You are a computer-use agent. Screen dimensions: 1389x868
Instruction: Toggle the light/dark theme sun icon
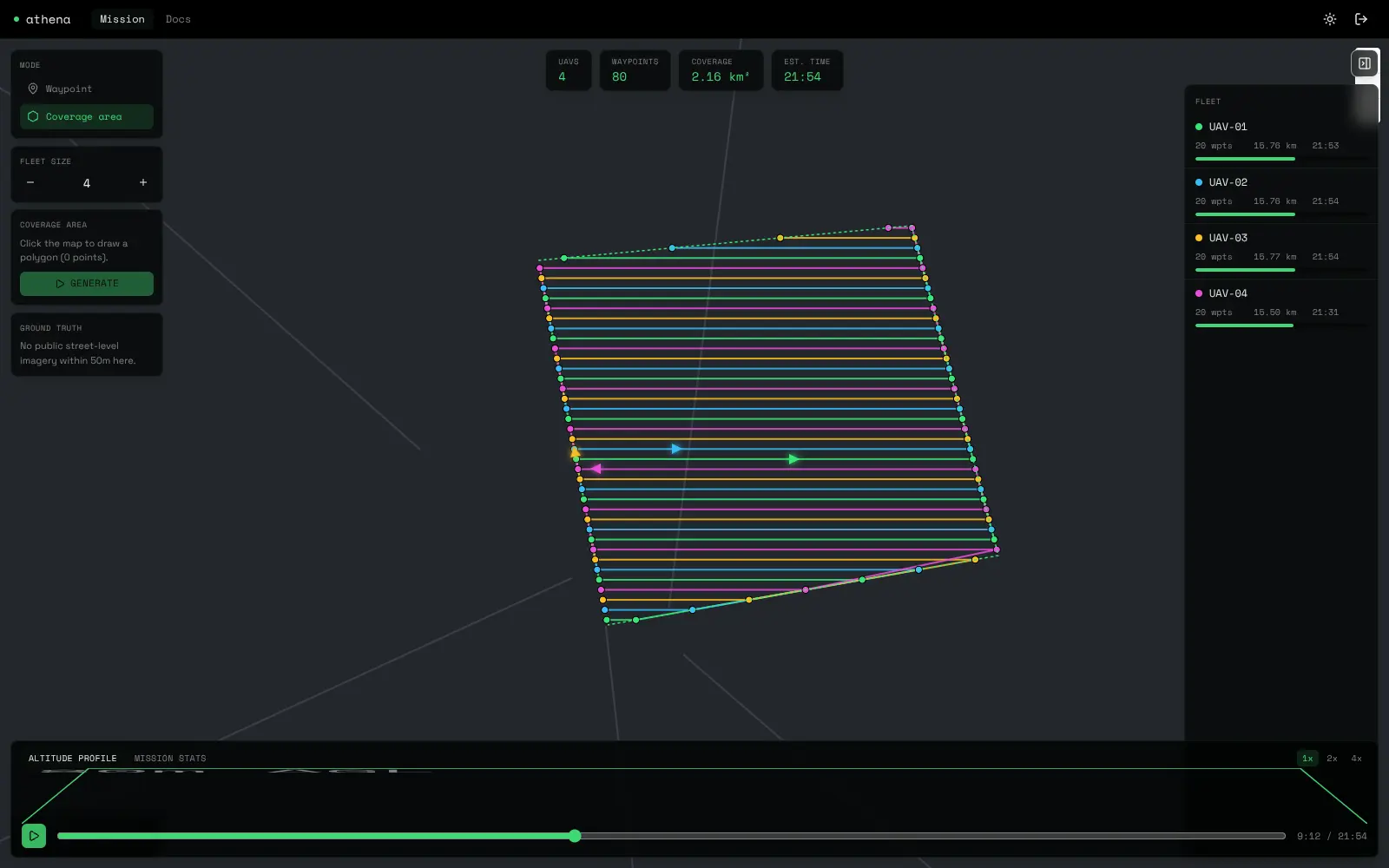(x=1329, y=19)
